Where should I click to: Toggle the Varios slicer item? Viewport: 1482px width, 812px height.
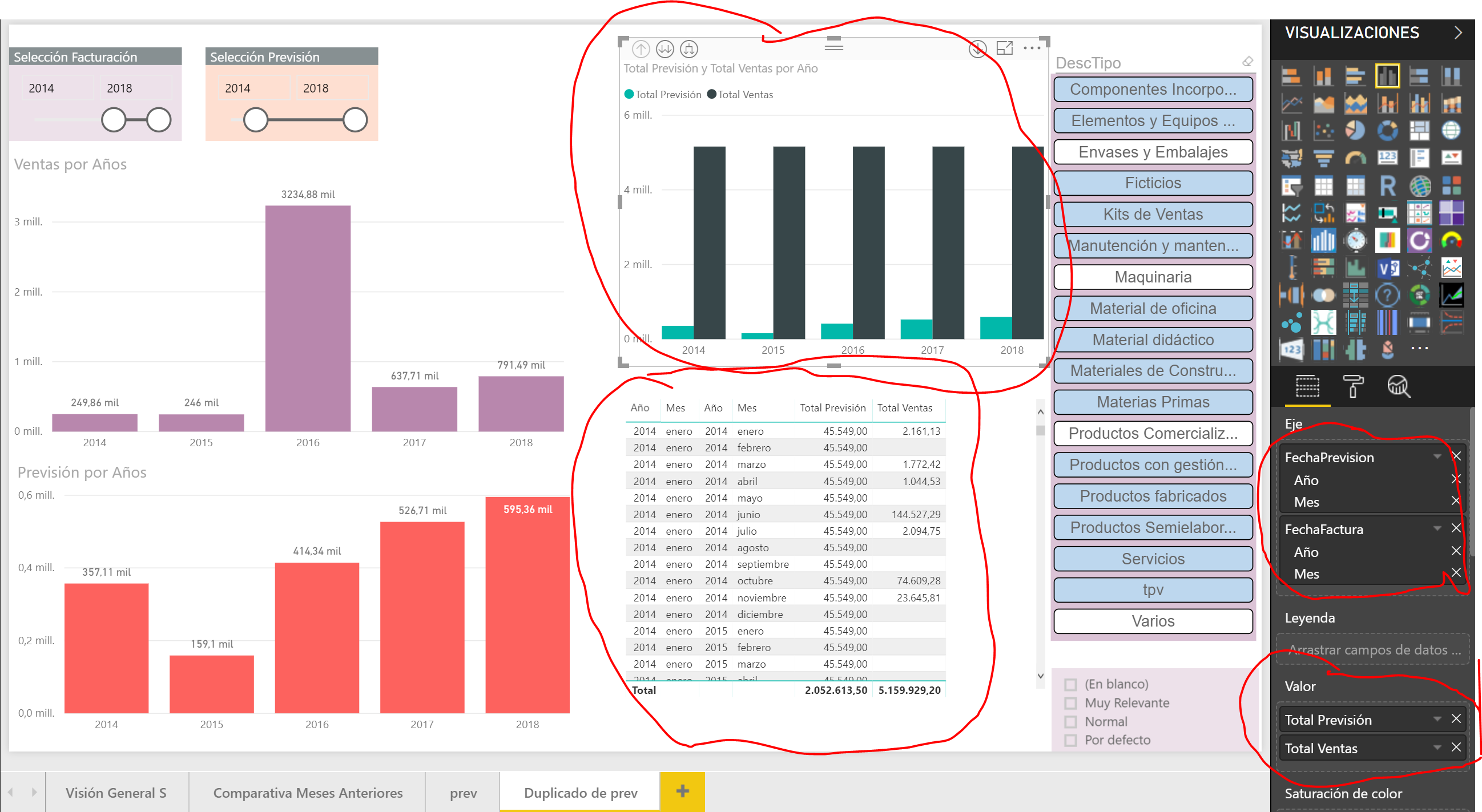pos(1153,621)
